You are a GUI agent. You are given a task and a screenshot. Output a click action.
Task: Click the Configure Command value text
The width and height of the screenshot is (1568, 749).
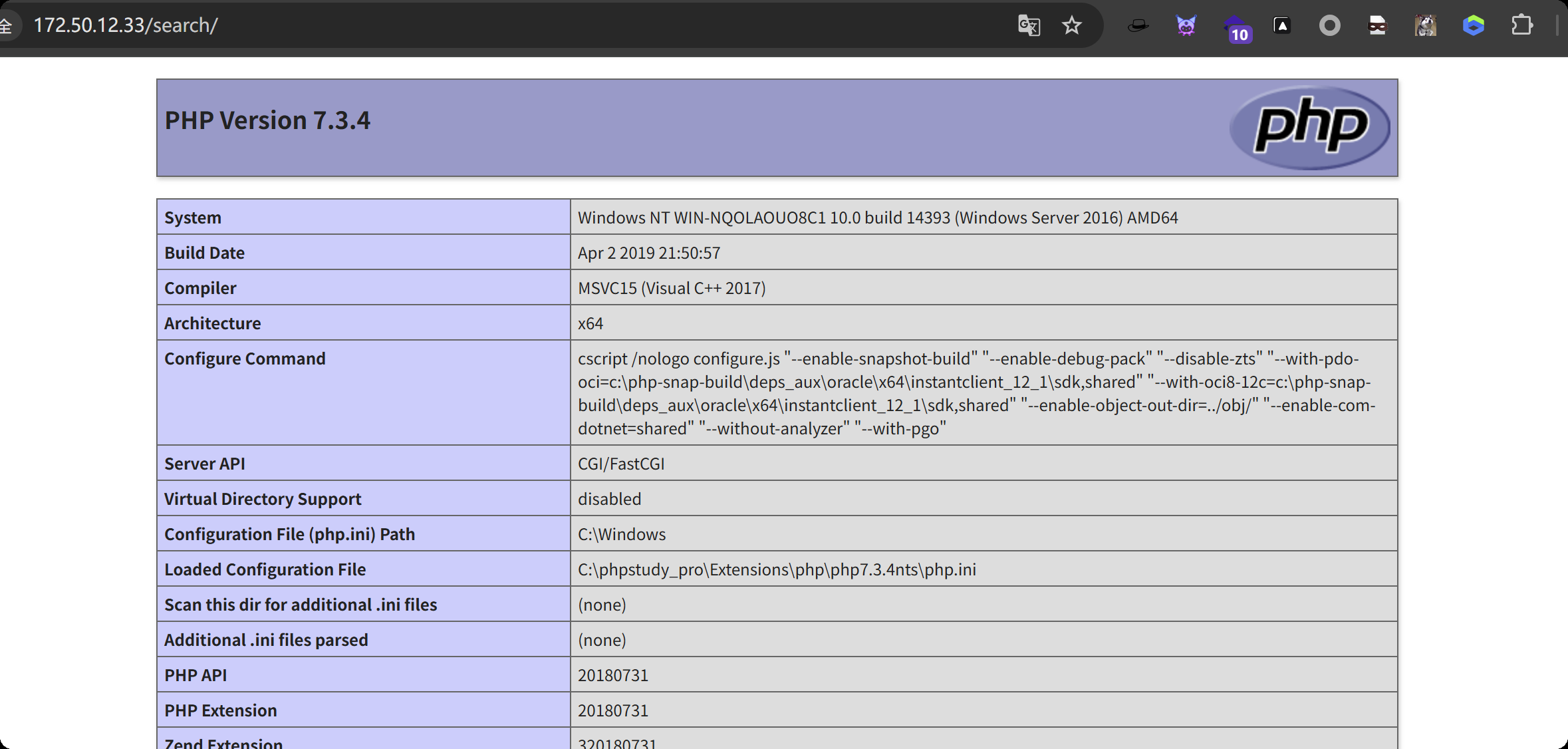point(975,393)
